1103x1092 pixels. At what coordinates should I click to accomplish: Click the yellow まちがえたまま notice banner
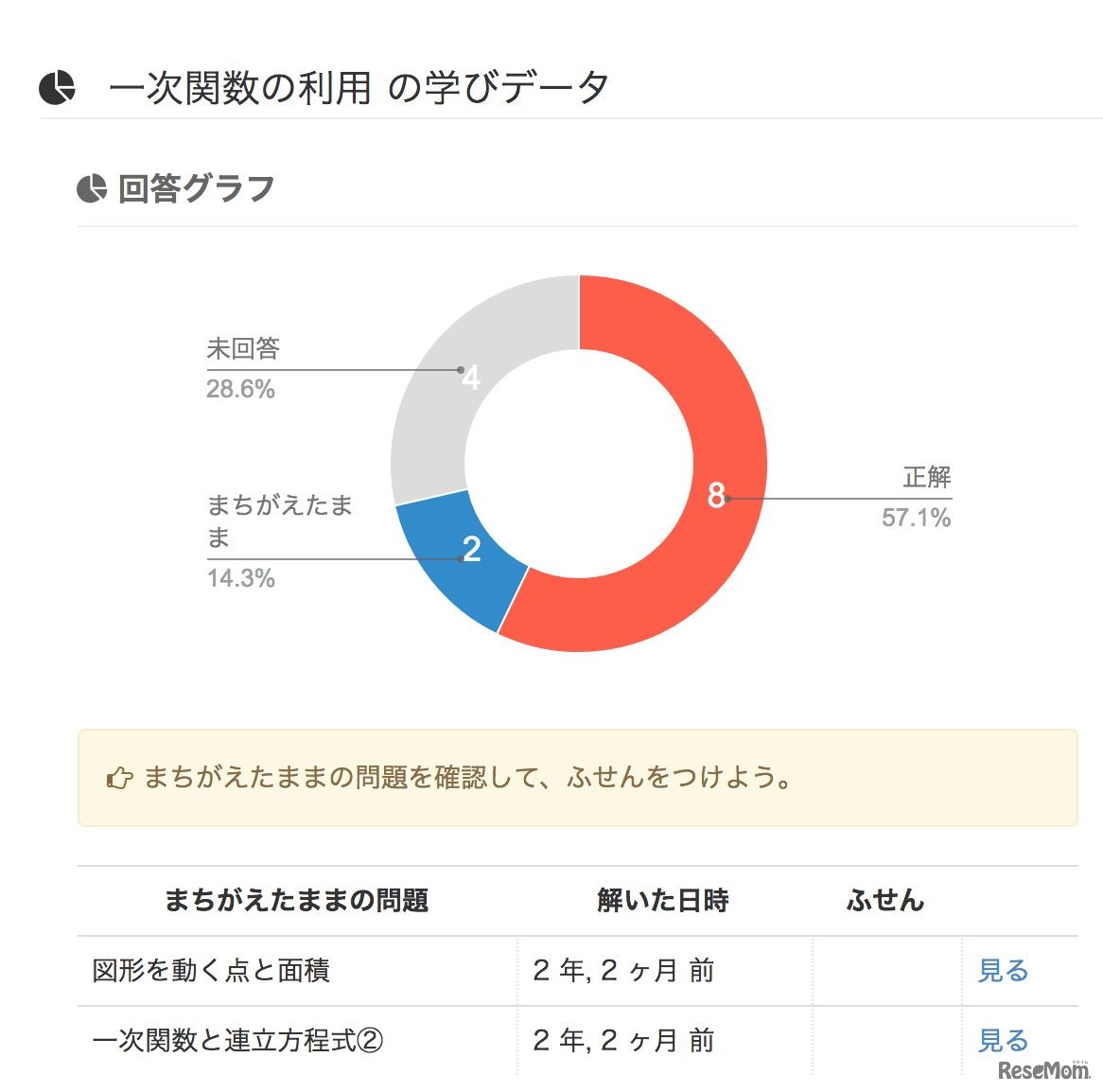(x=577, y=778)
